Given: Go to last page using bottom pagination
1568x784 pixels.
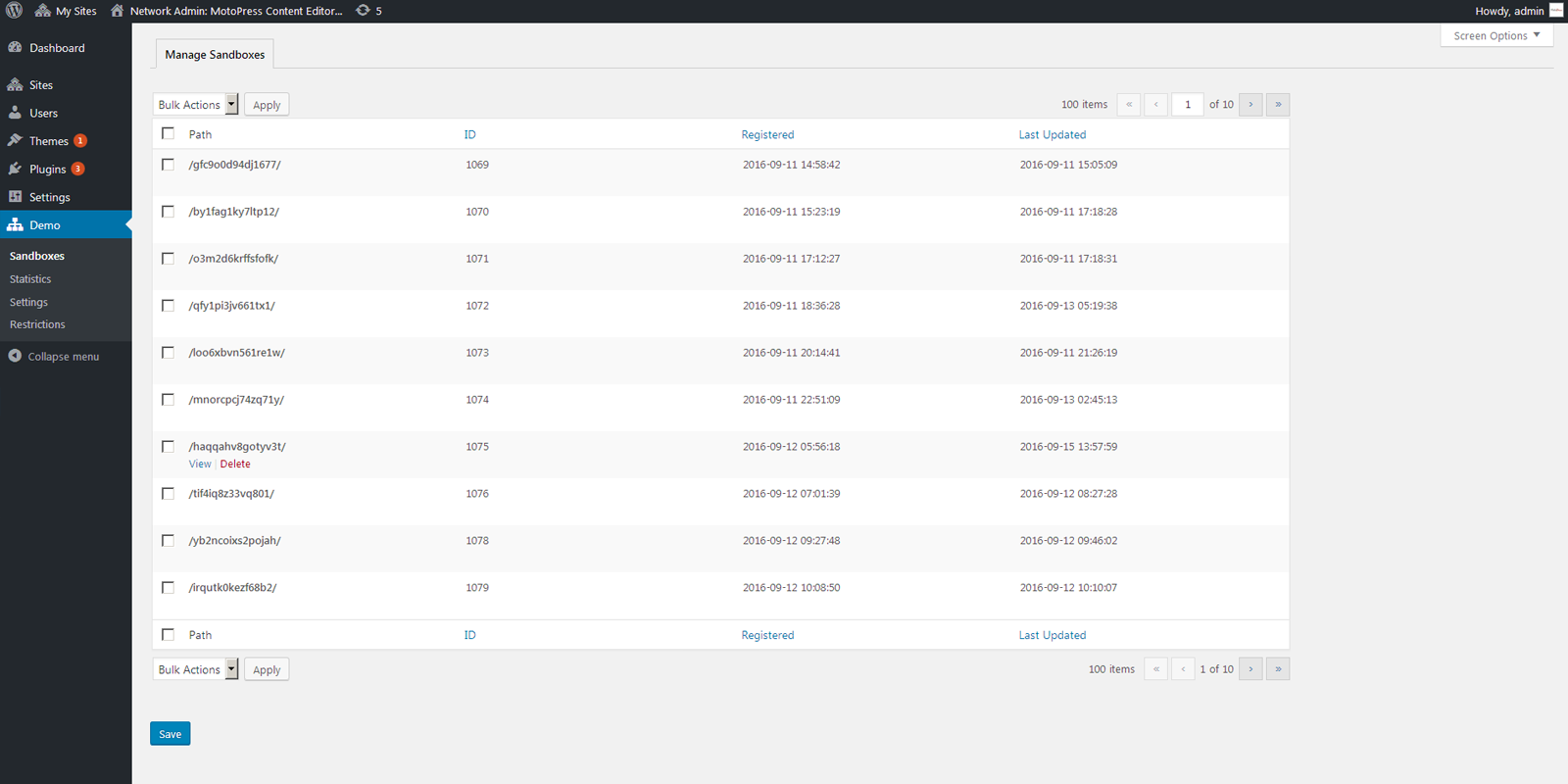Looking at the screenshot, I should coord(1278,669).
